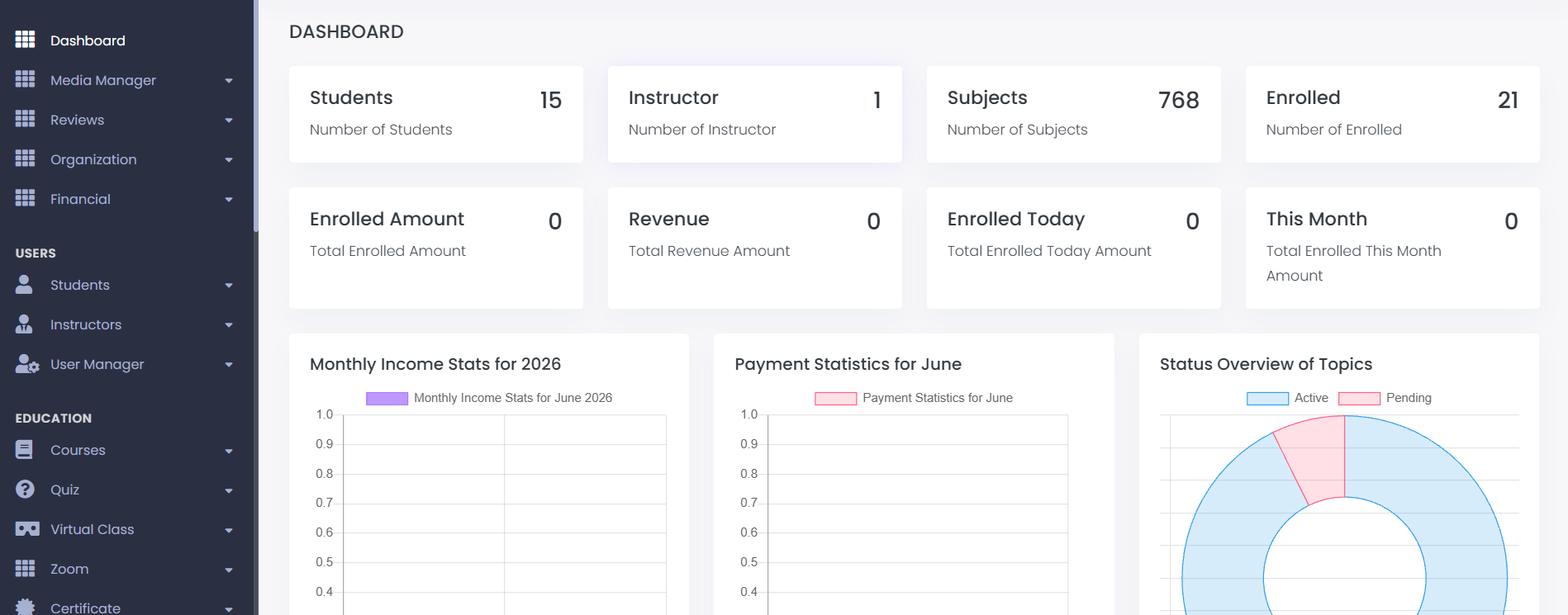
Task: Toggle the Payment Statistics for June legend swatch
Action: pos(835,399)
